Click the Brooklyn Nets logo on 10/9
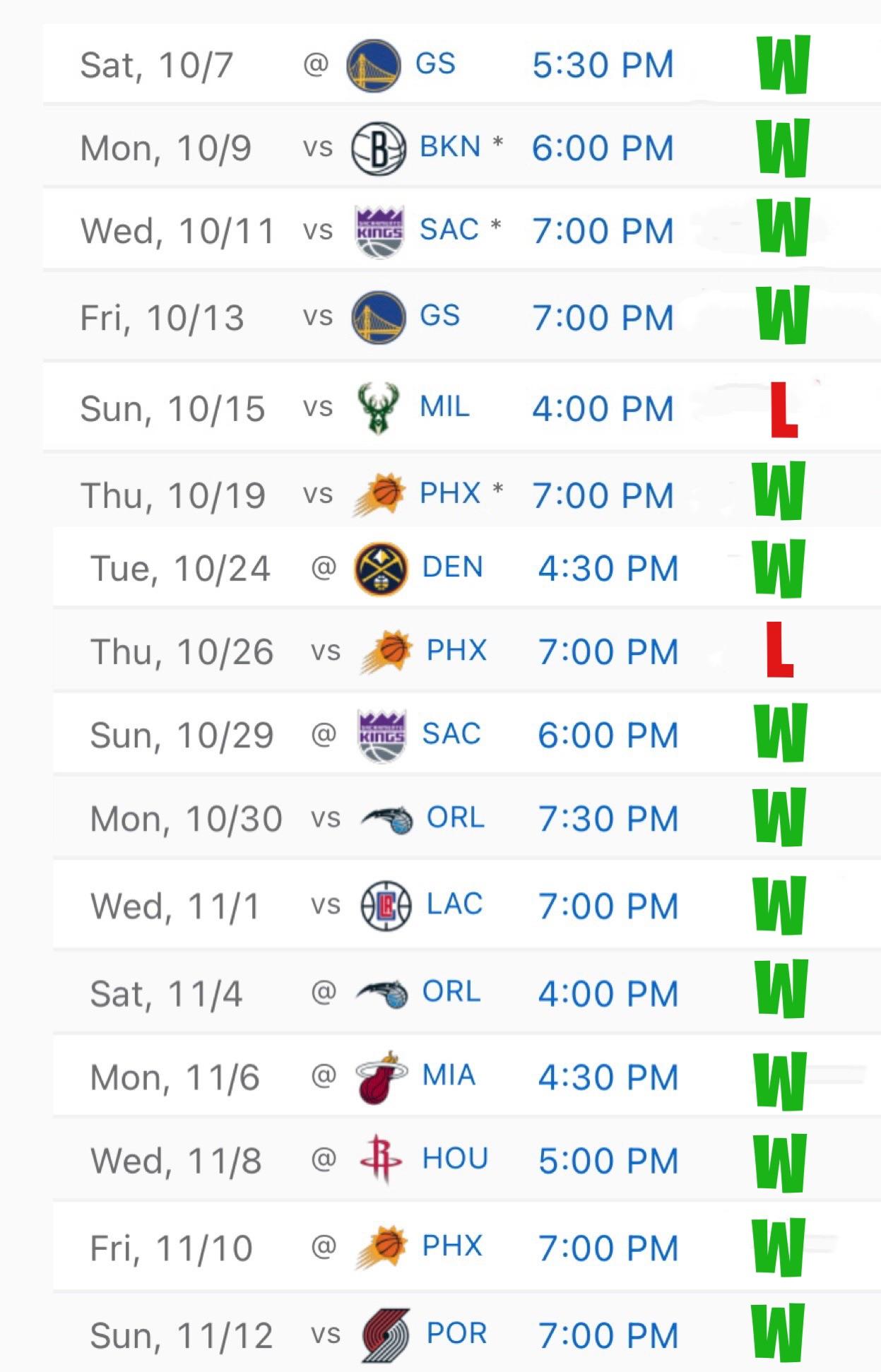 tap(378, 149)
